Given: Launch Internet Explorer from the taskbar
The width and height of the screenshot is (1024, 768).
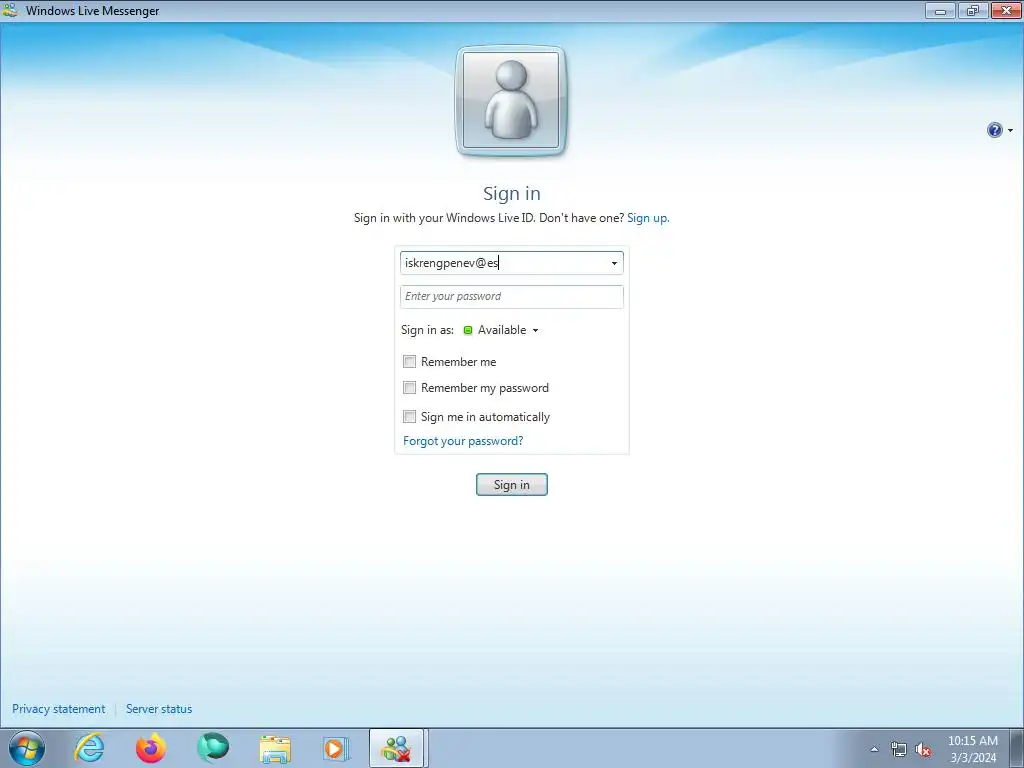Looking at the screenshot, I should coord(89,748).
